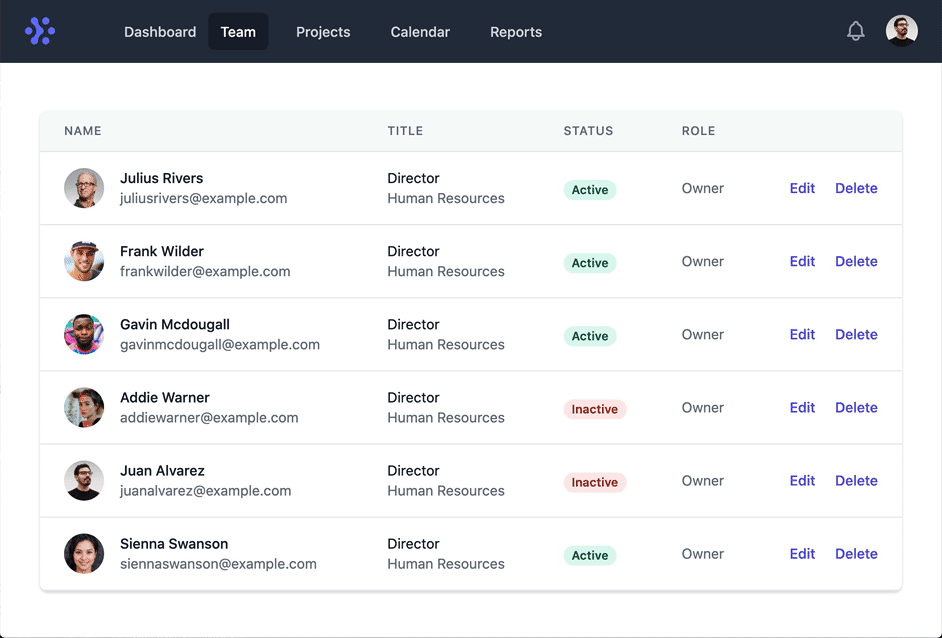Click Sienna Swanson's avatar photo
Image resolution: width=942 pixels, height=638 pixels.
click(x=84, y=553)
